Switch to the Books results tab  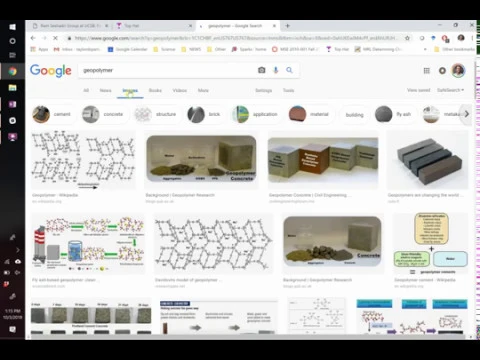click(155, 90)
